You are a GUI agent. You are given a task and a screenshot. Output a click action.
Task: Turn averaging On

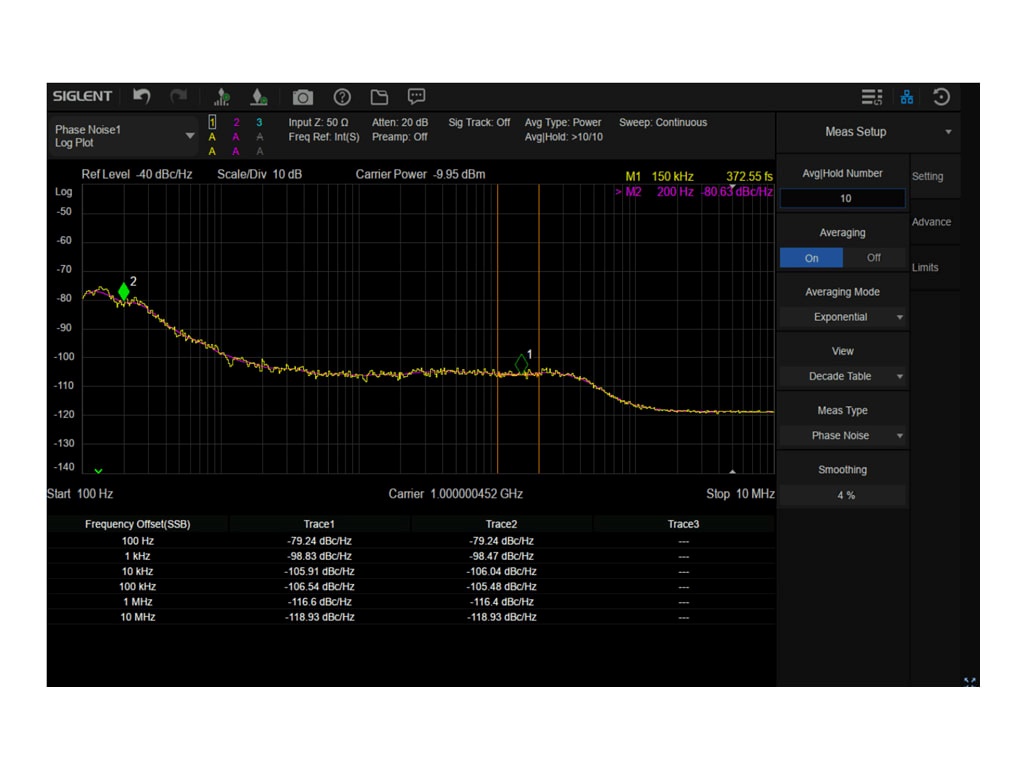click(x=811, y=258)
